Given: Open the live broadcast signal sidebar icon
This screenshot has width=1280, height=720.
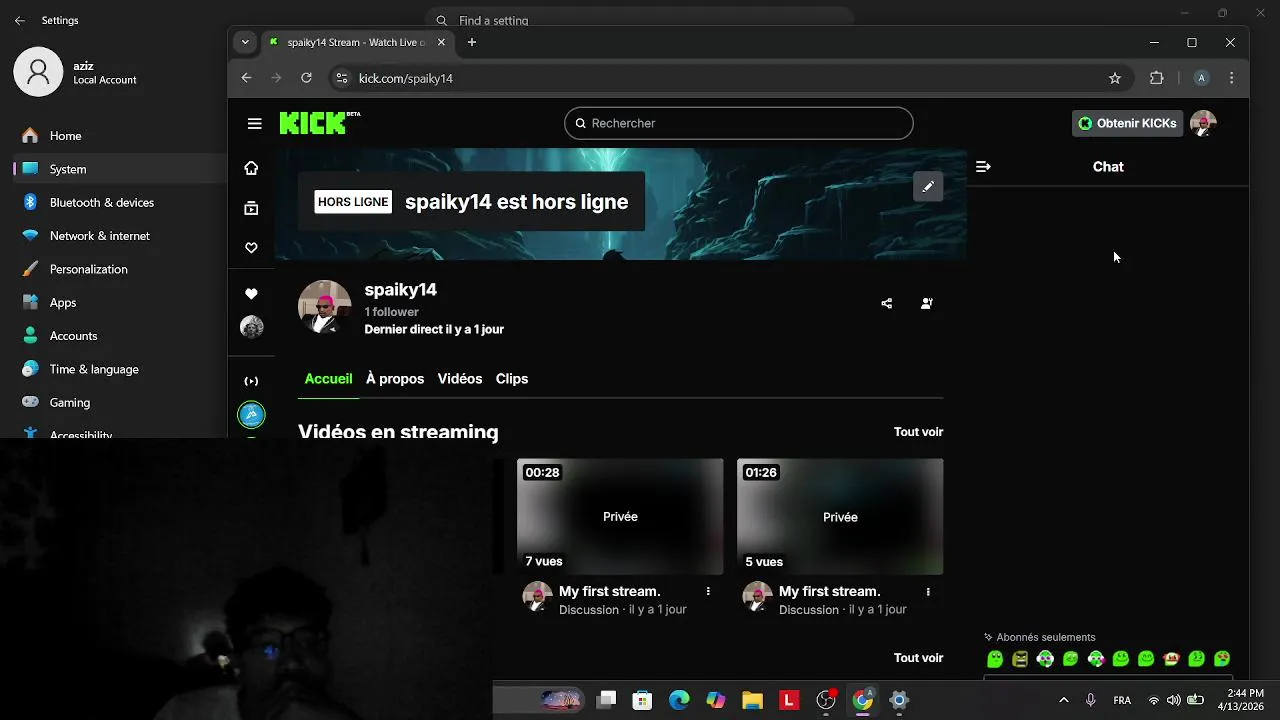Looking at the screenshot, I should point(251,381).
